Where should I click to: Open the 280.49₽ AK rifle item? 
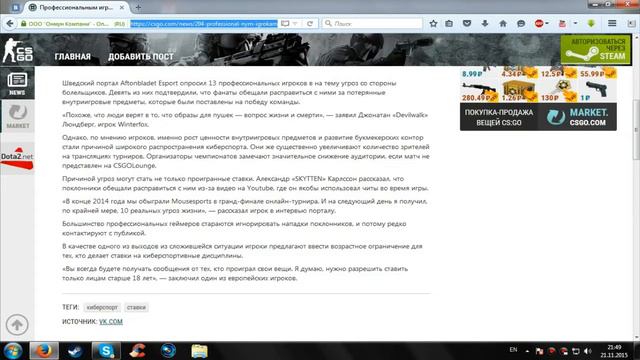click(480, 91)
